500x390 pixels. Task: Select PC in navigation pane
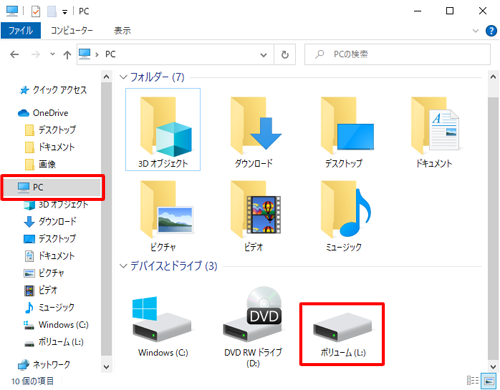tap(53, 187)
